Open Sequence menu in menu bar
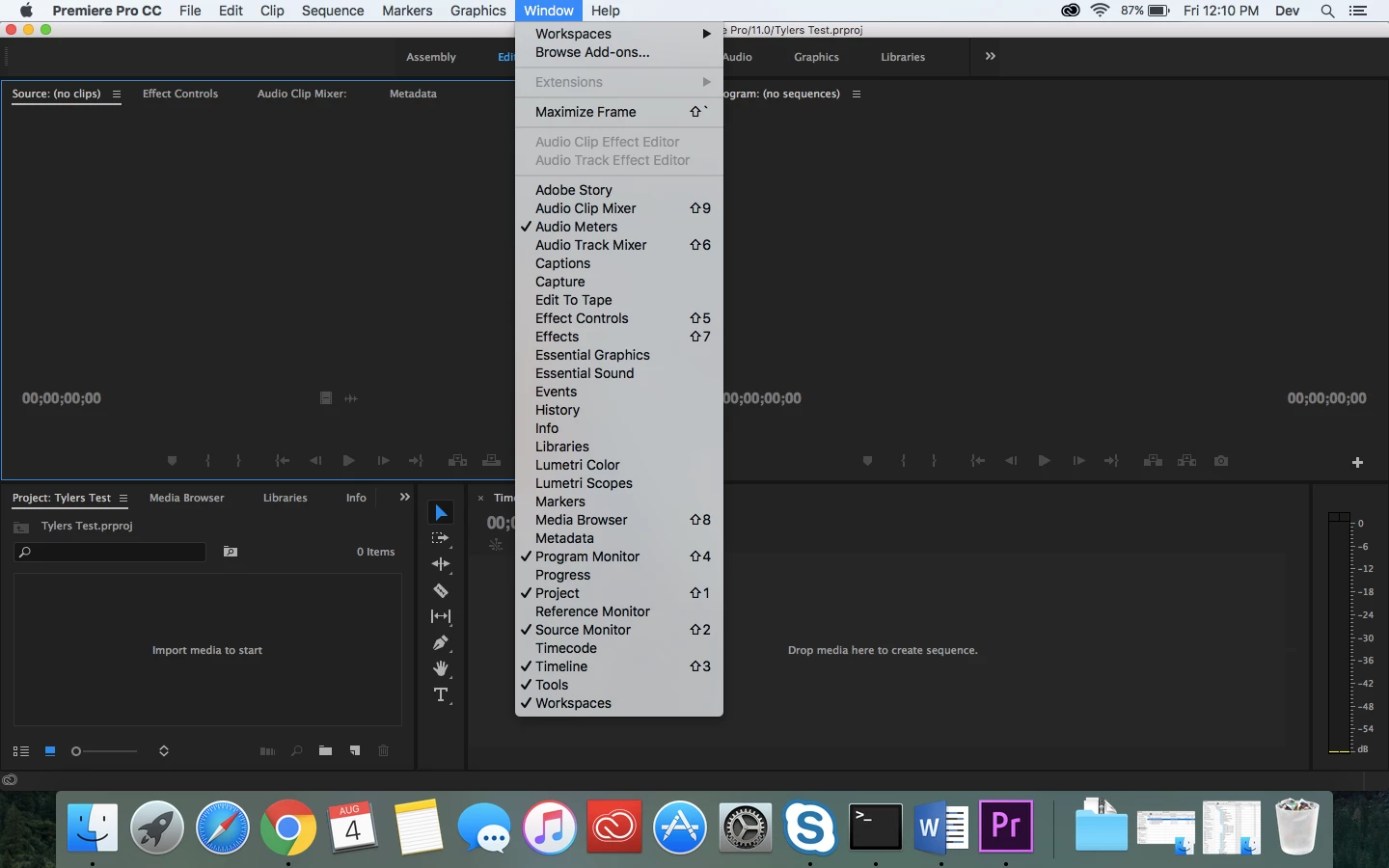 coord(333,11)
